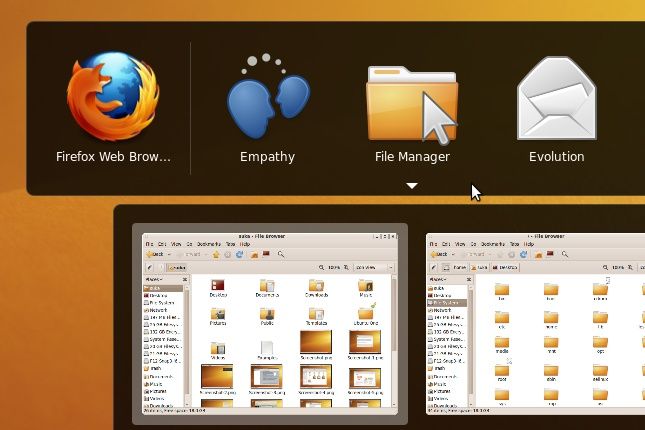Image resolution: width=645 pixels, height=430 pixels.
Task: Select the root folder File Browser window preview
Action: pos(536,323)
